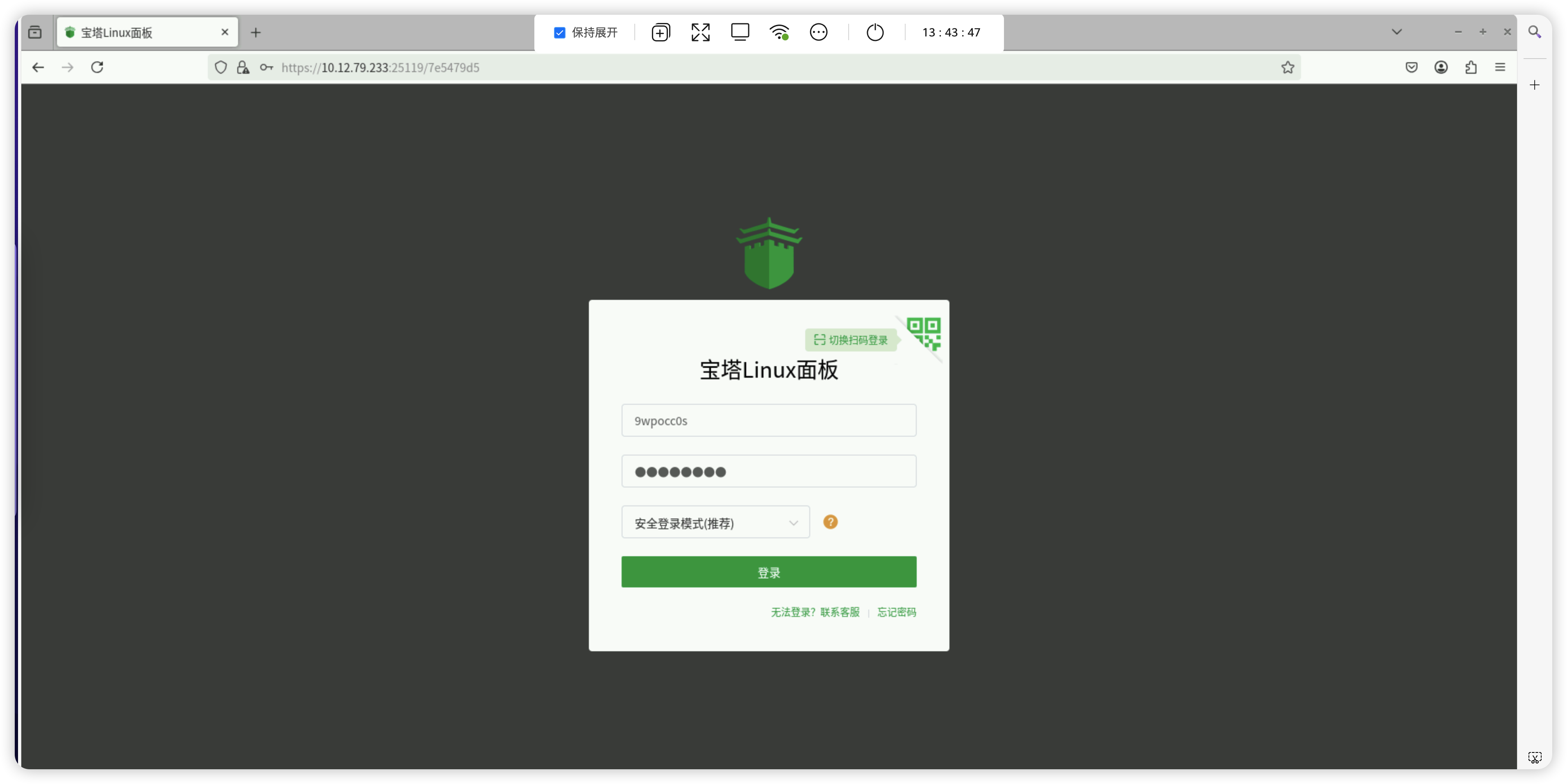This screenshot has height=784, width=1567.
Task: Click the Wi-Fi network status icon
Action: tap(779, 32)
